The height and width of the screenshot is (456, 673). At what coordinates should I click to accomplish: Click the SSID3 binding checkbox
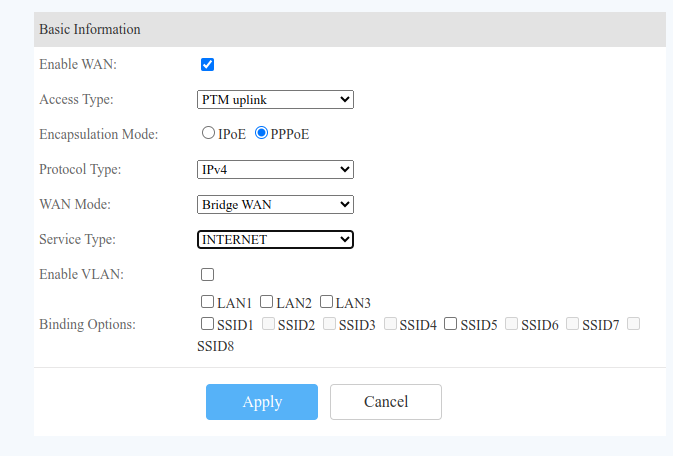[329, 324]
